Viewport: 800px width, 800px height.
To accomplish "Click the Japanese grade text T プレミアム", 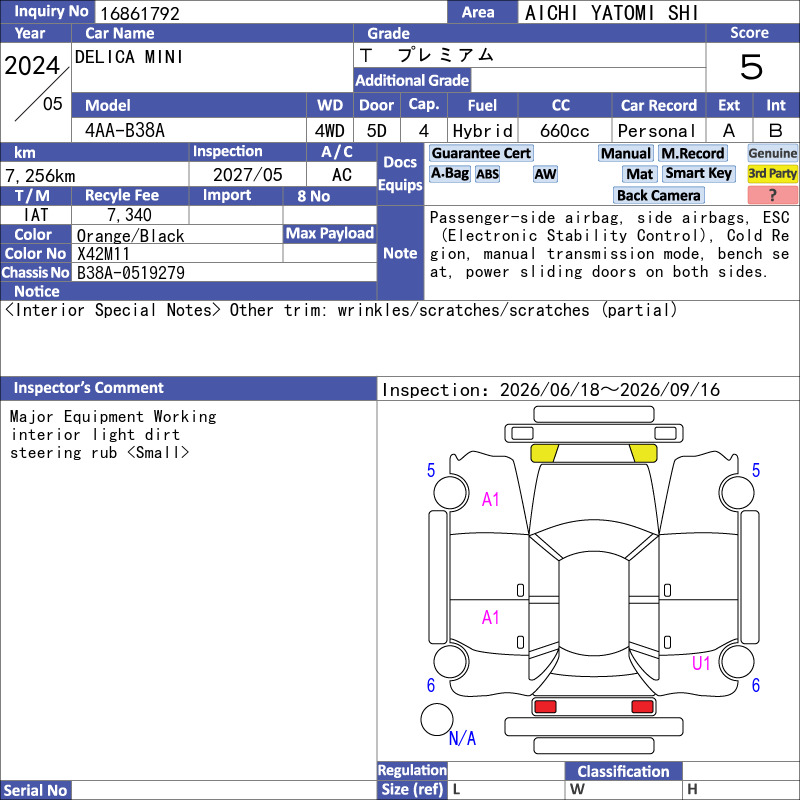I will point(427,55).
